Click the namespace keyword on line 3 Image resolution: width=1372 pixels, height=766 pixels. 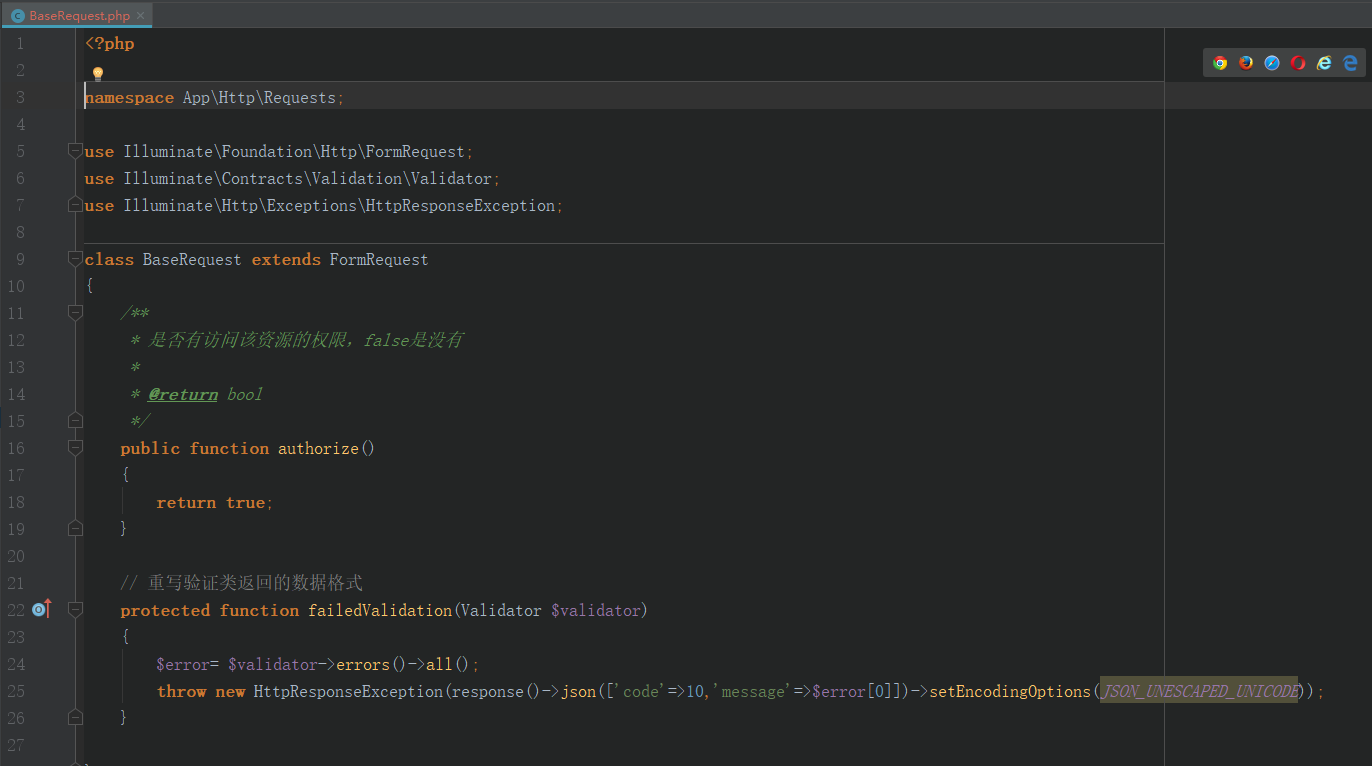point(129,98)
